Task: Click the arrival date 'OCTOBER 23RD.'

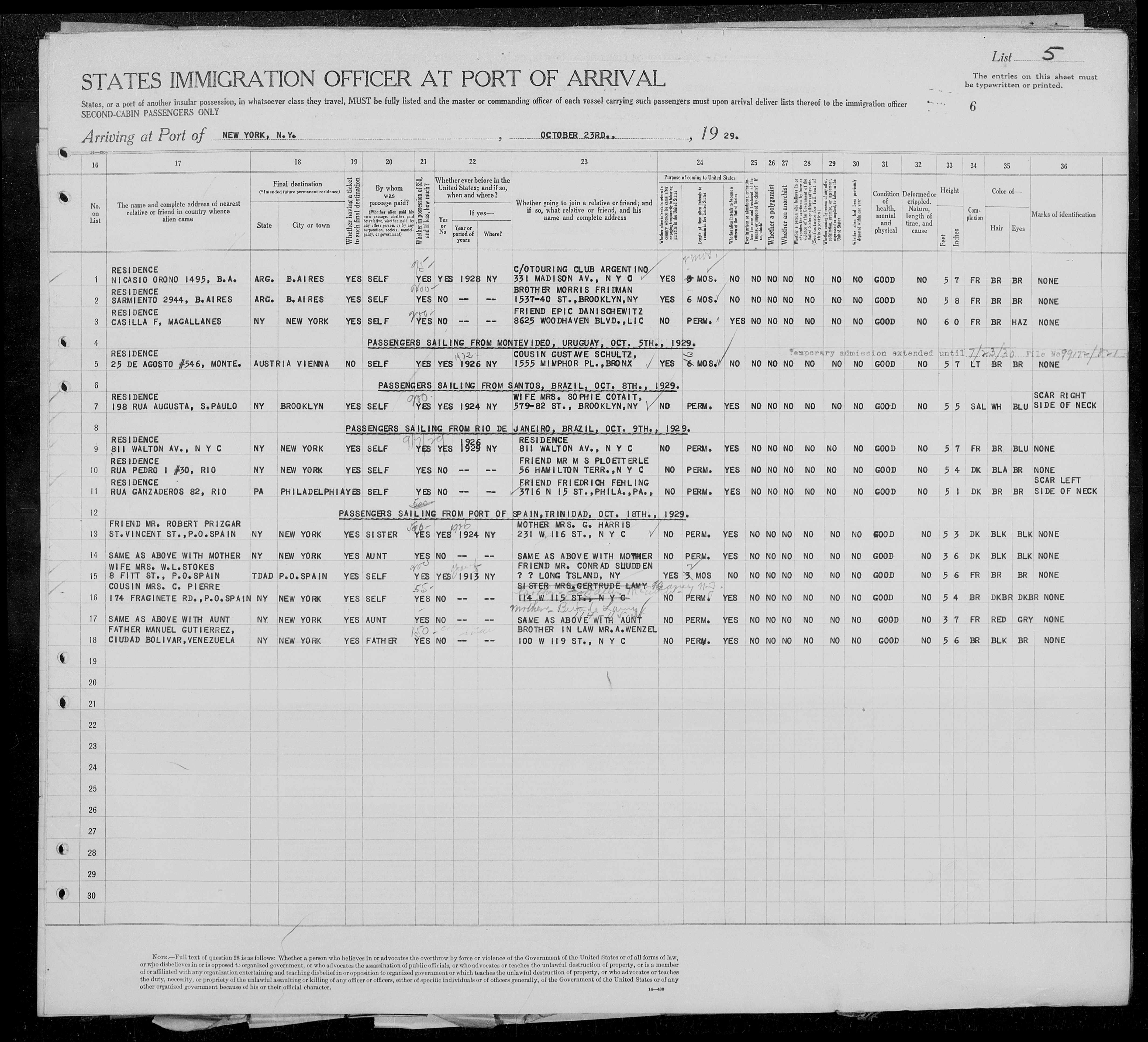Action: [577, 136]
